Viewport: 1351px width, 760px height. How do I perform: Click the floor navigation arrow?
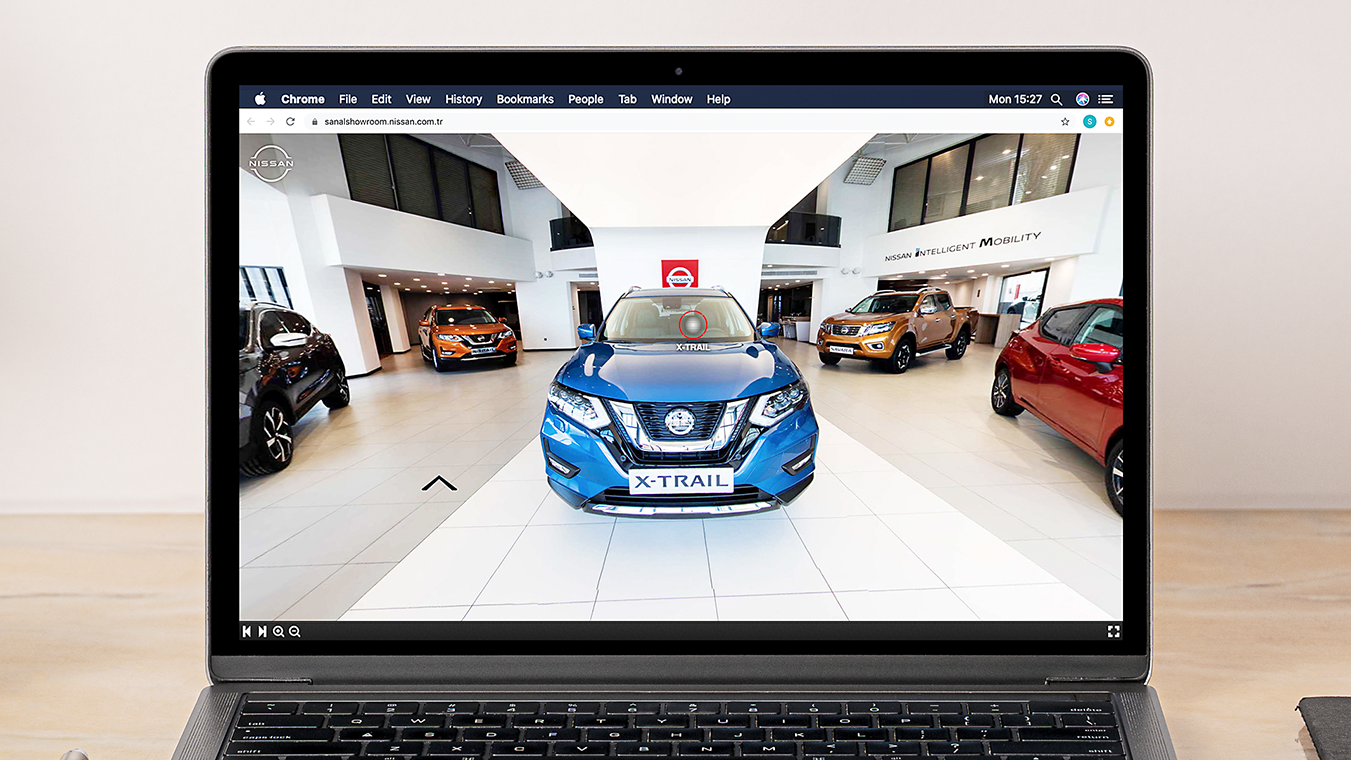click(439, 483)
